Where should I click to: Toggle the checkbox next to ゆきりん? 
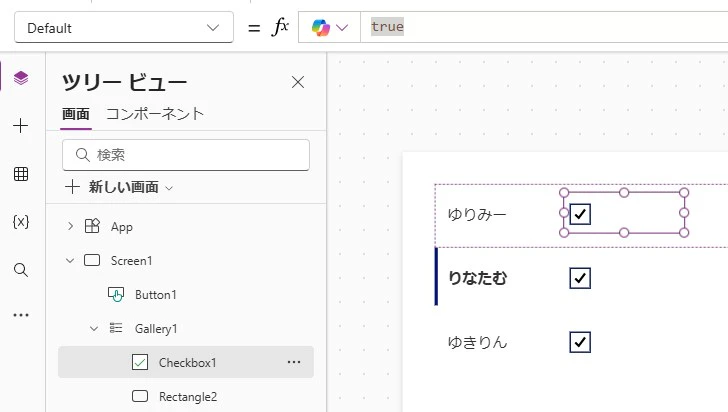point(580,342)
